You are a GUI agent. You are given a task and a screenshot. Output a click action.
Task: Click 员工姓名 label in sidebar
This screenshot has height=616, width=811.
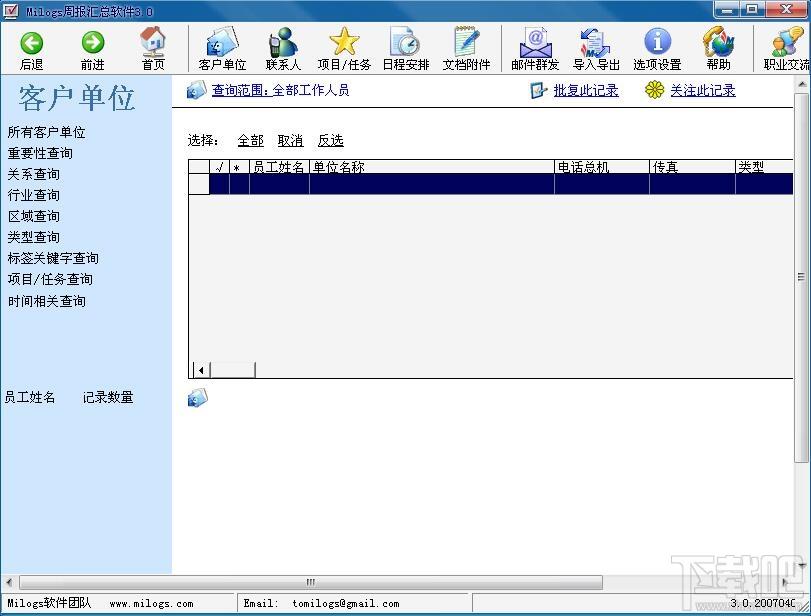[x=29, y=397]
